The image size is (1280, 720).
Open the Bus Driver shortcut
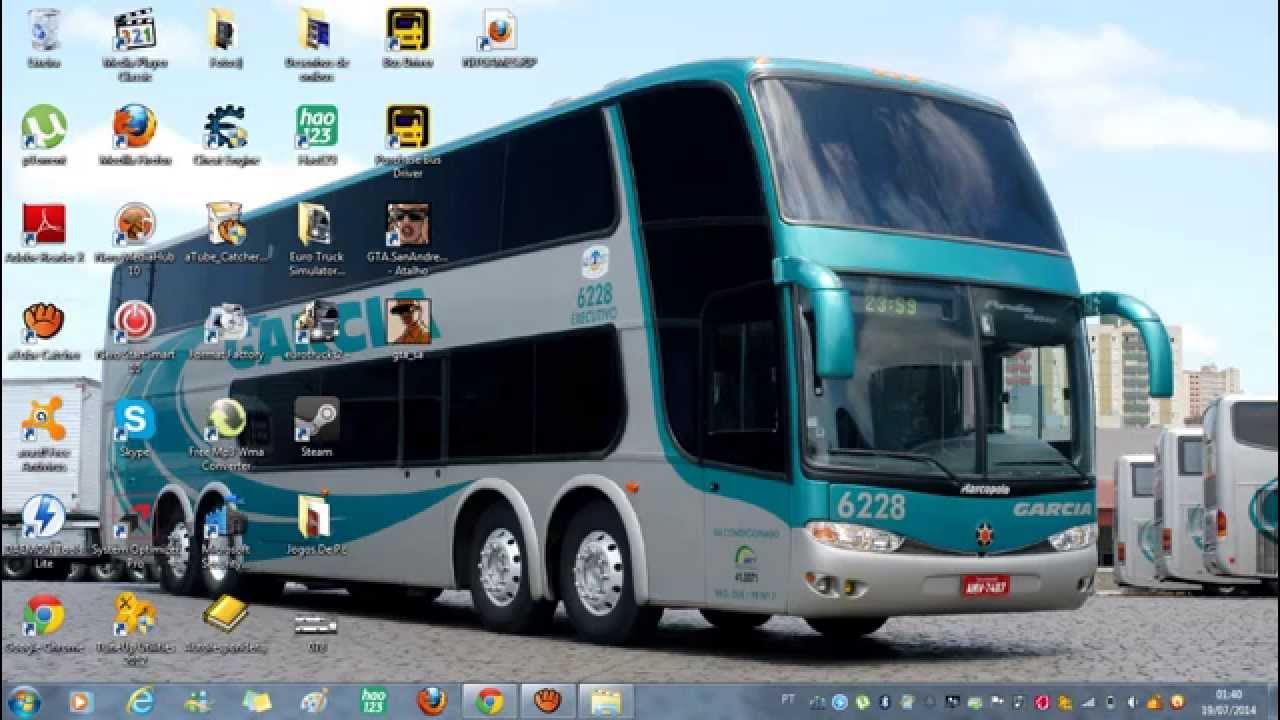408,38
